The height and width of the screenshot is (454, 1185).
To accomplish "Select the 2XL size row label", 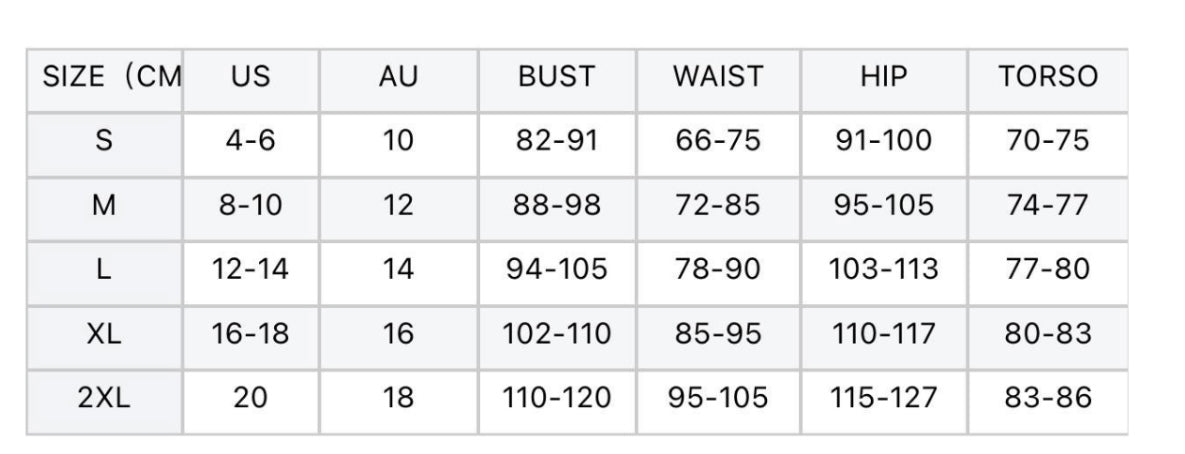I will [104, 398].
